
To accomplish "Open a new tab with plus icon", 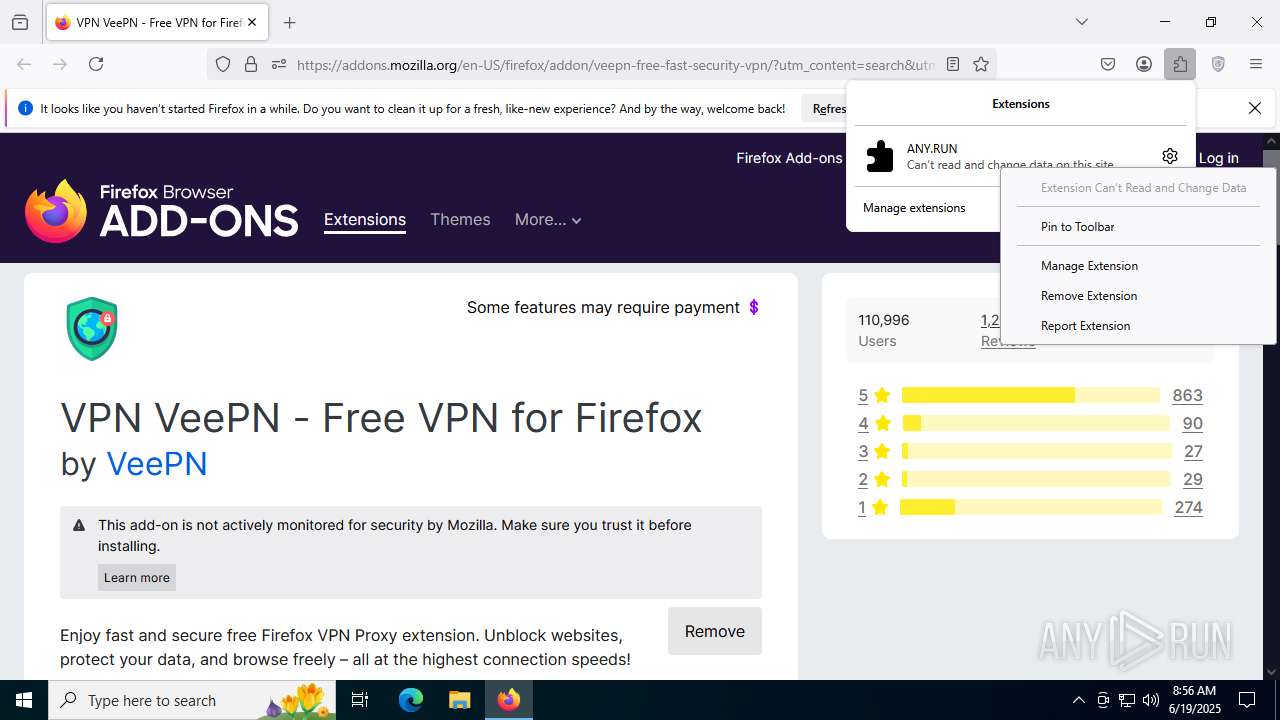I will pyautogui.click(x=290, y=22).
